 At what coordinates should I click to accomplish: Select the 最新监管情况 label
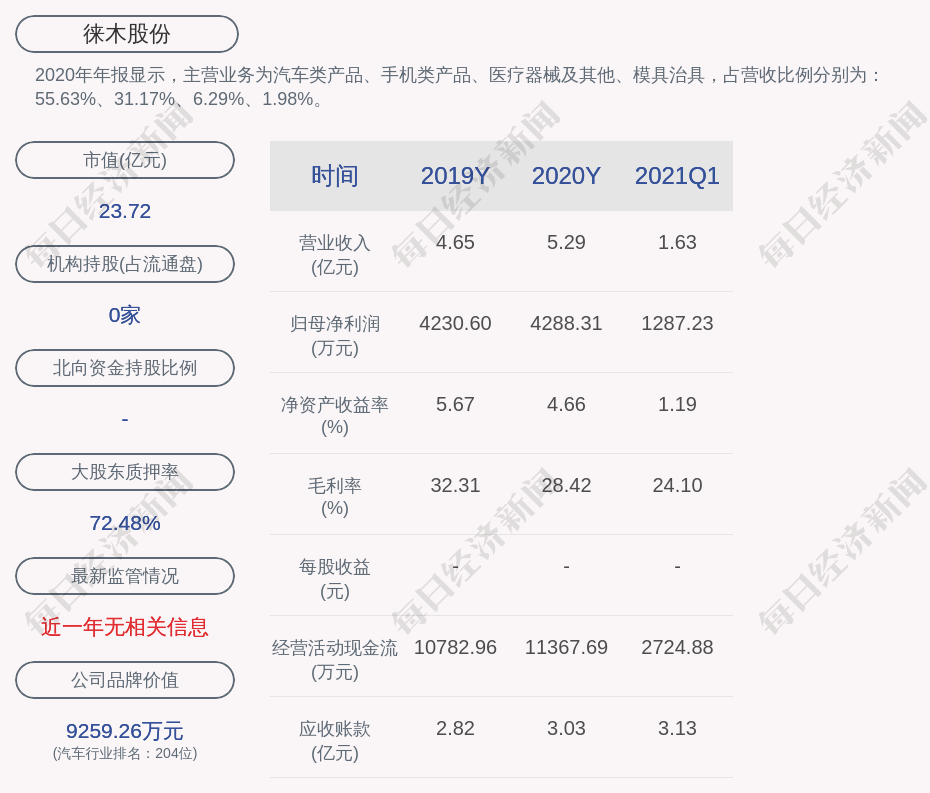[125, 576]
